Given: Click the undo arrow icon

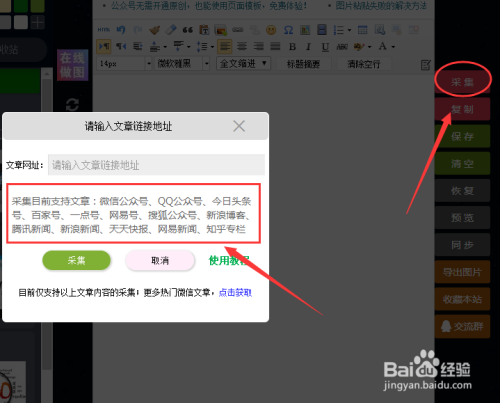Looking at the screenshot, I should tap(121, 30).
